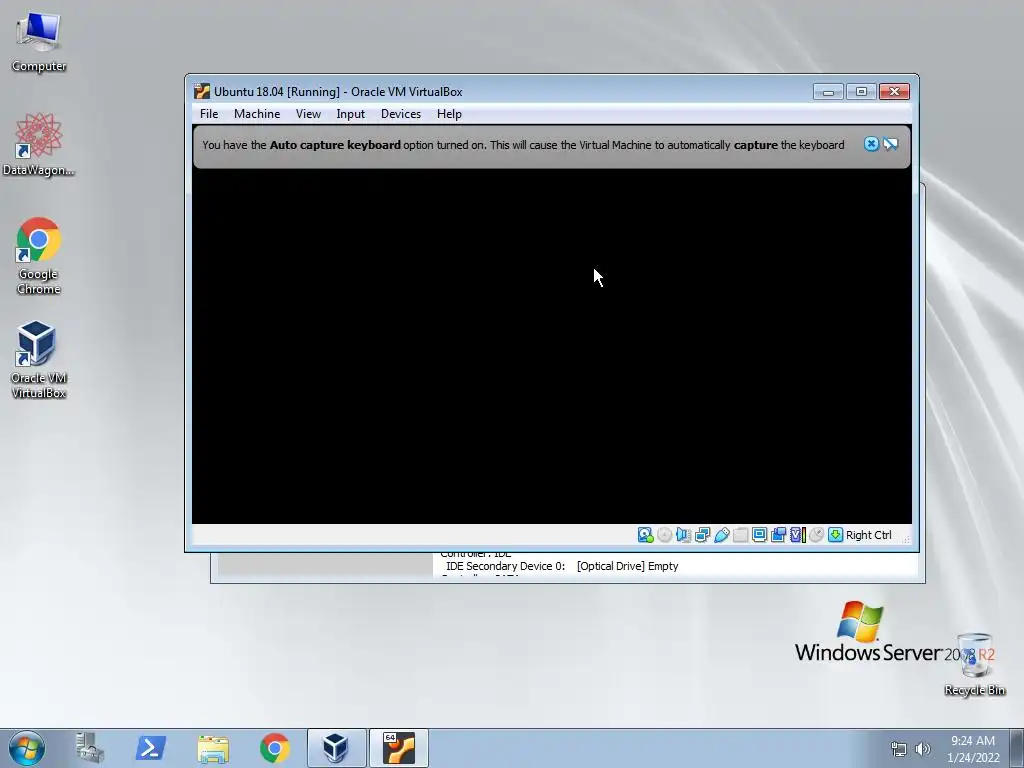Click the USB devices status icon

[721, 535]
